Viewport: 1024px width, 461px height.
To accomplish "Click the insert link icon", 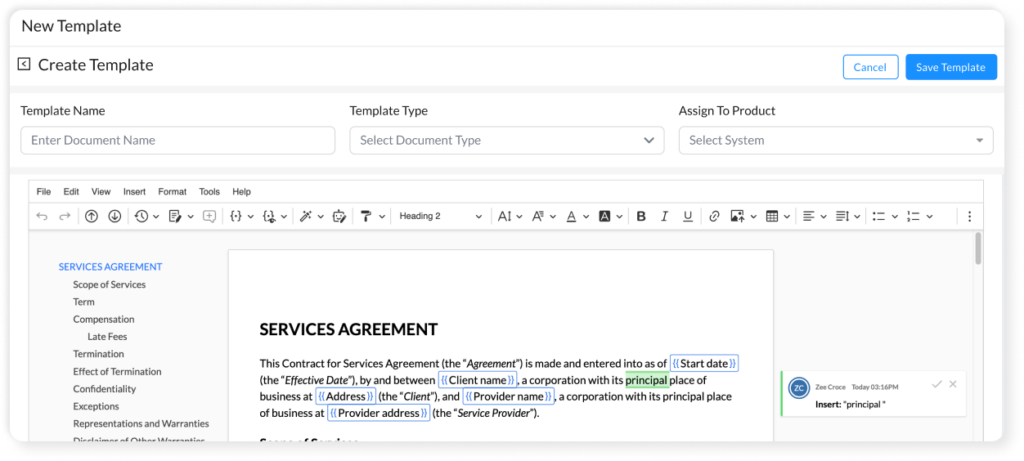I will 714,216.
